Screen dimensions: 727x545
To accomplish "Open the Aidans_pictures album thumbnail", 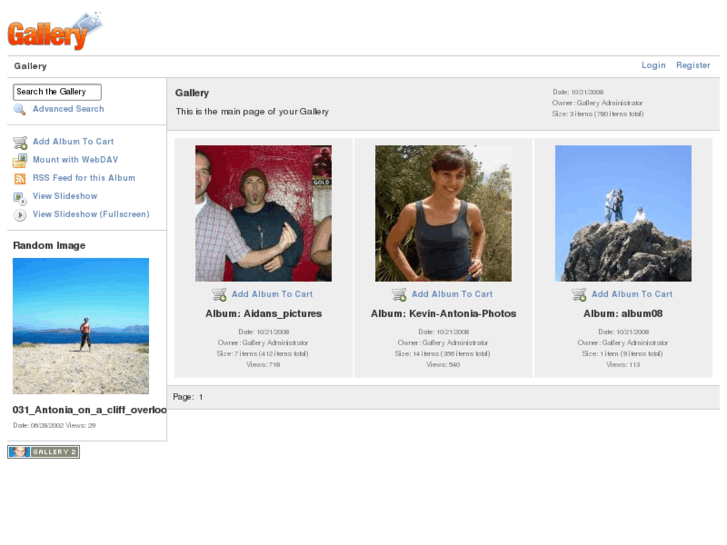I will point(263,213).
